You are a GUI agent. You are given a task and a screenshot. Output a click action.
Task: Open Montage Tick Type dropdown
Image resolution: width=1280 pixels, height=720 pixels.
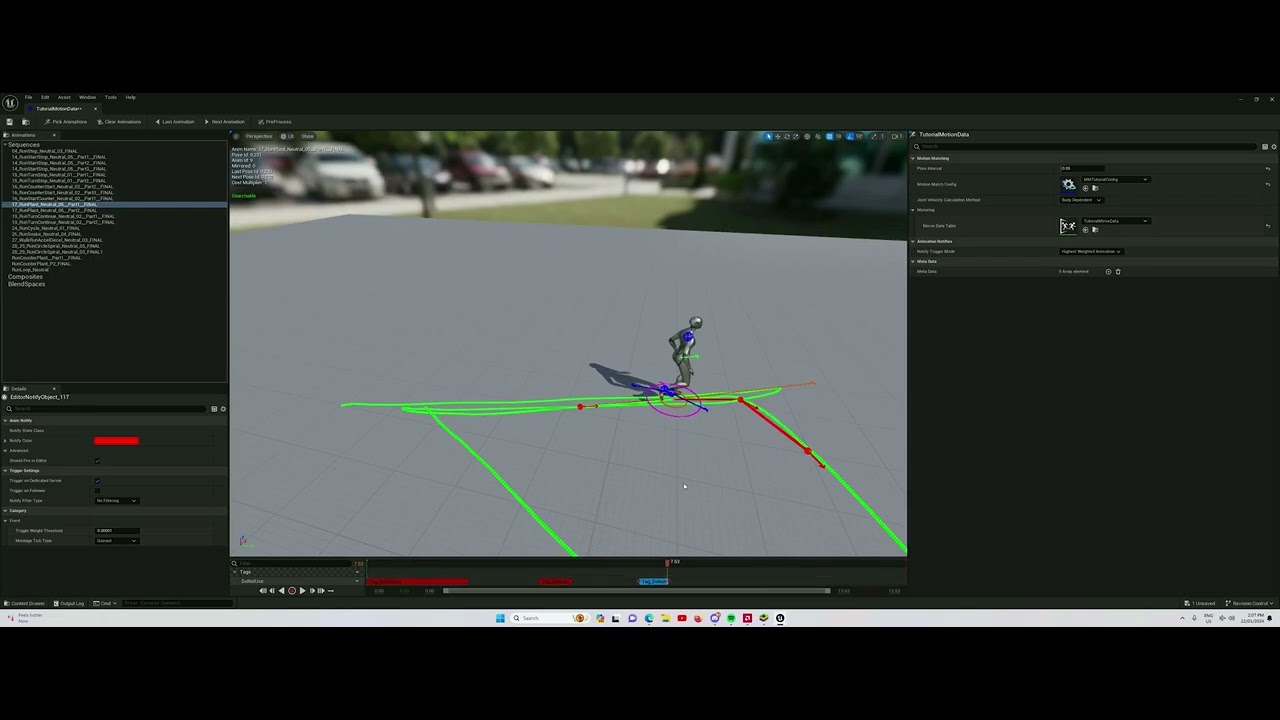pos(117,541)
